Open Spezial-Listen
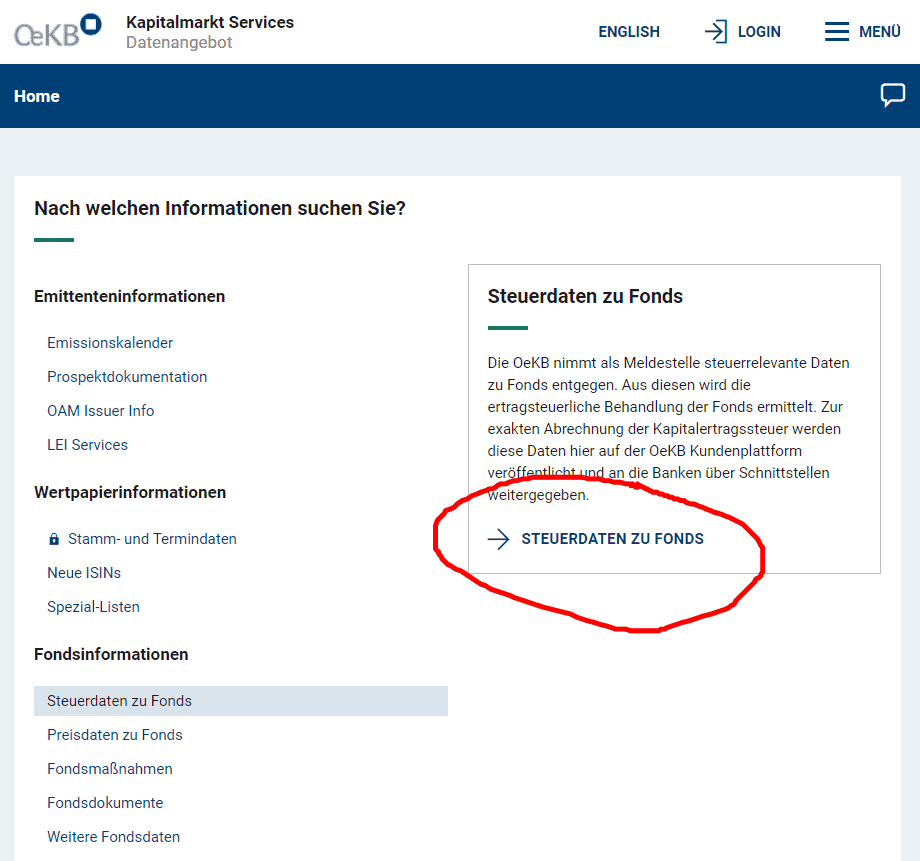Viewport: 920px width, 861px height. click(x=93, y=607)
